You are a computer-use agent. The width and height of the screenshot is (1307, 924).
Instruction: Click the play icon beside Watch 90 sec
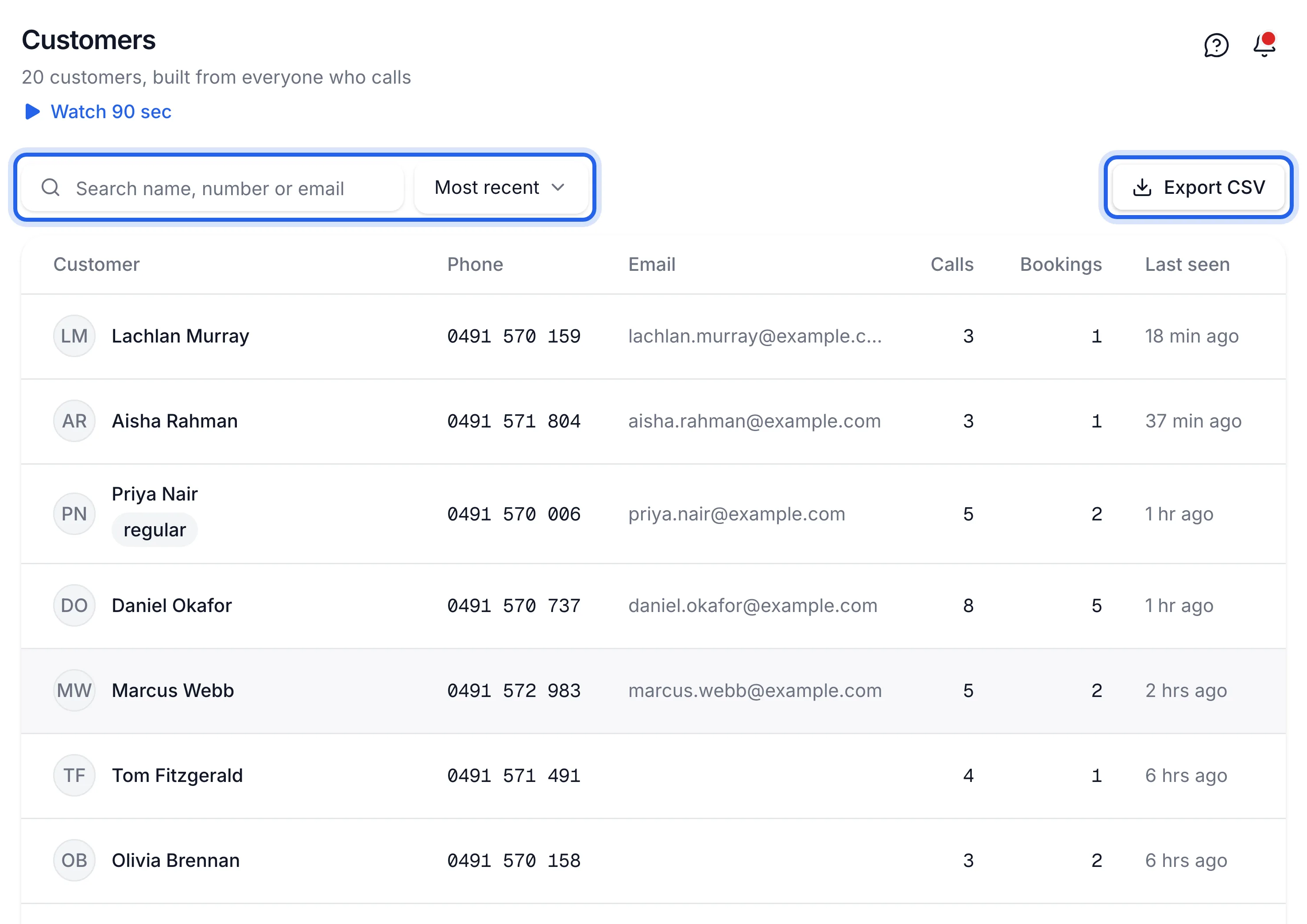pos(32,112)
